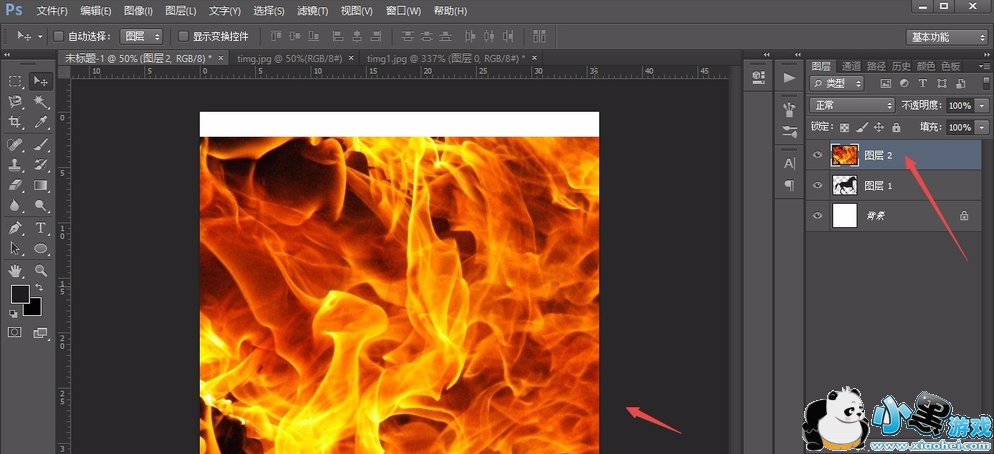Open the Character panel icon
The image size is (994, 454).
tap(789, 162)
